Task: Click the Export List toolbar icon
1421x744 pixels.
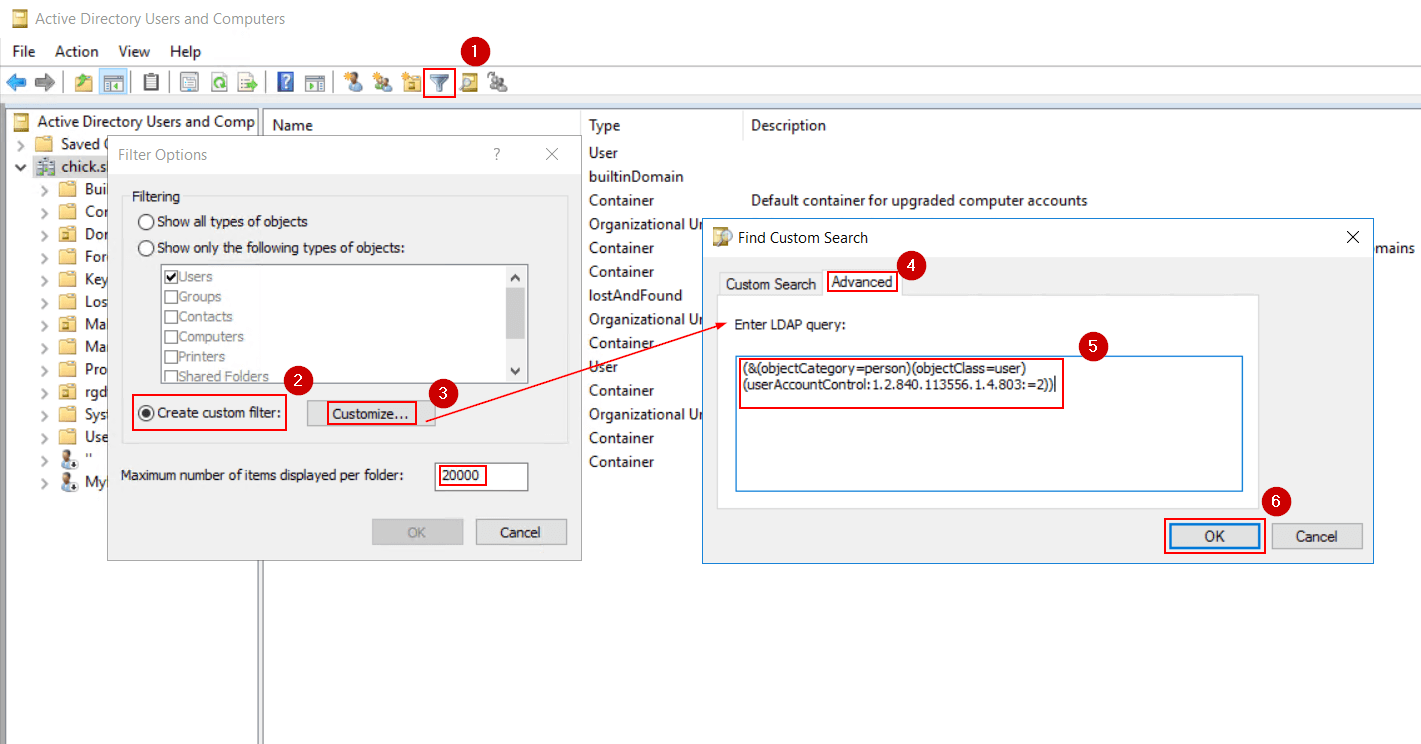Action: click(248, 81)
